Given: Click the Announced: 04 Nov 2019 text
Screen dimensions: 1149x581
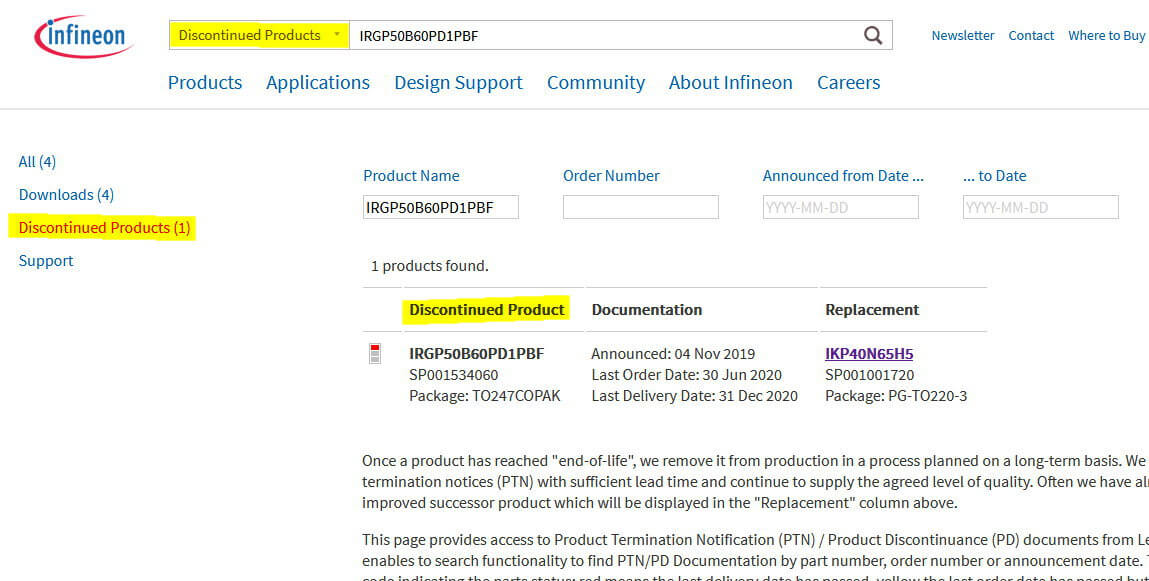Looking at the screenshot, I should point(673,354).
